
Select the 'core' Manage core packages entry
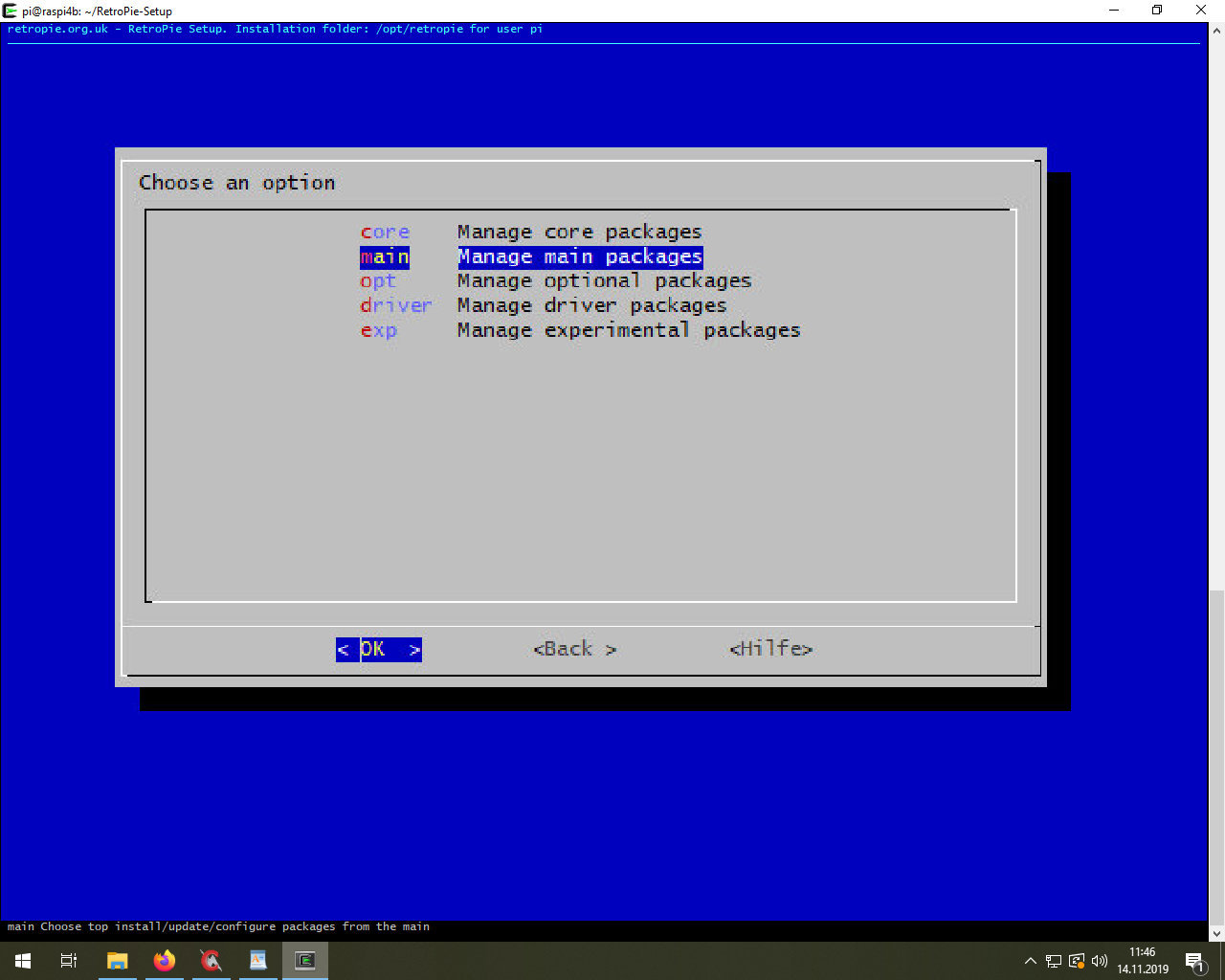pos(579,233)
